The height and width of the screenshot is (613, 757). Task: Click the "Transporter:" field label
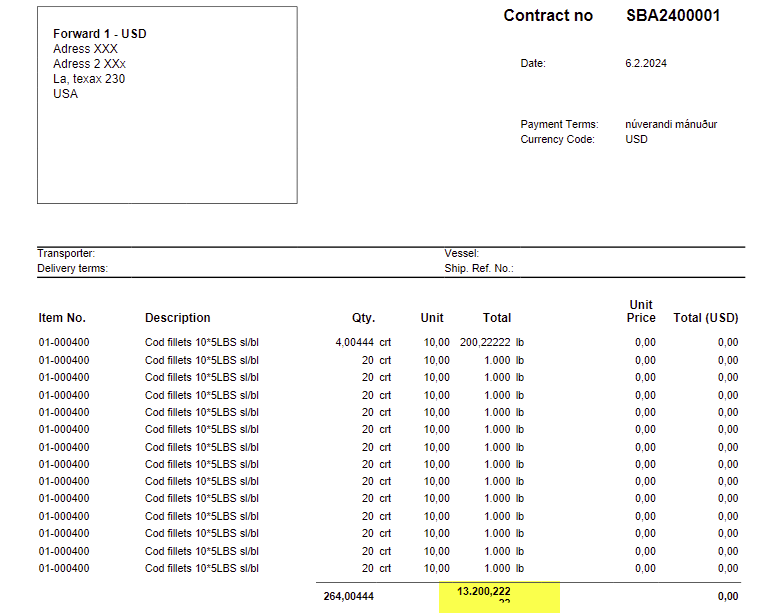(x=66, y=254)
